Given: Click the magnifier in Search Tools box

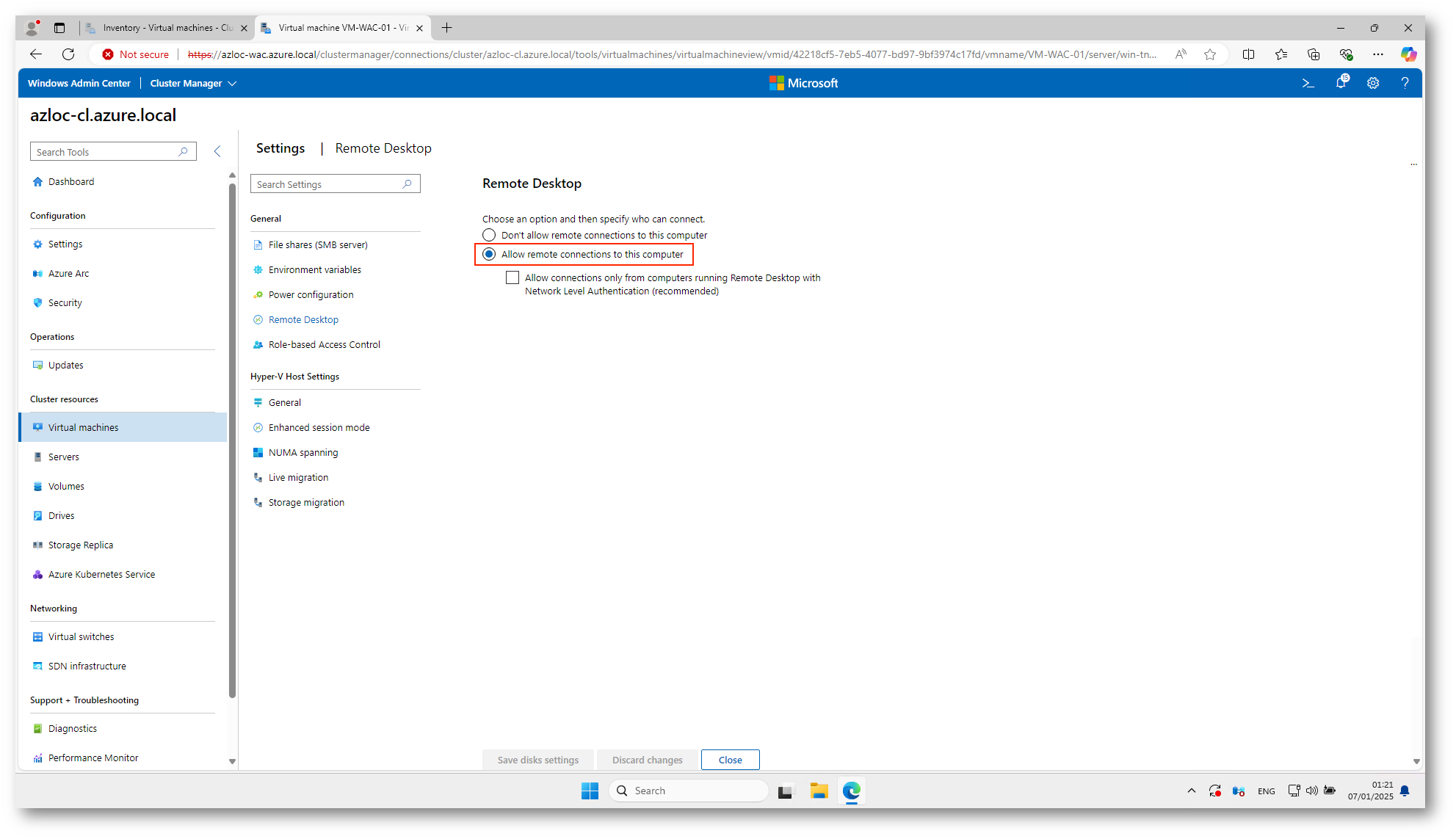Looking at the screenshot, I should click(x=184, y=151).
